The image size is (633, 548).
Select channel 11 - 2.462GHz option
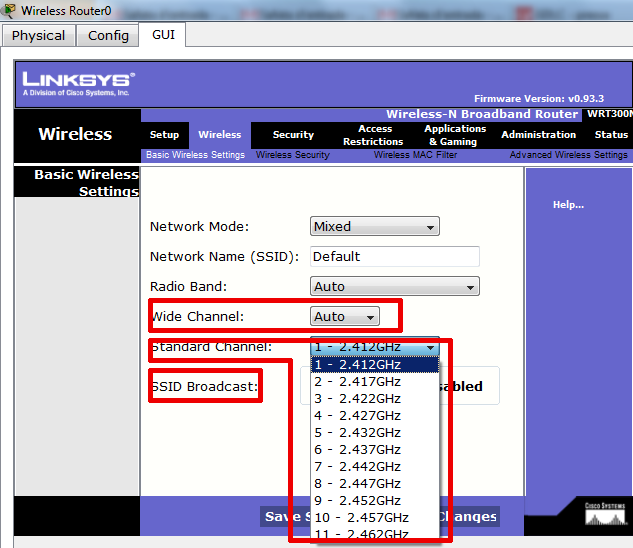(361, 534)
